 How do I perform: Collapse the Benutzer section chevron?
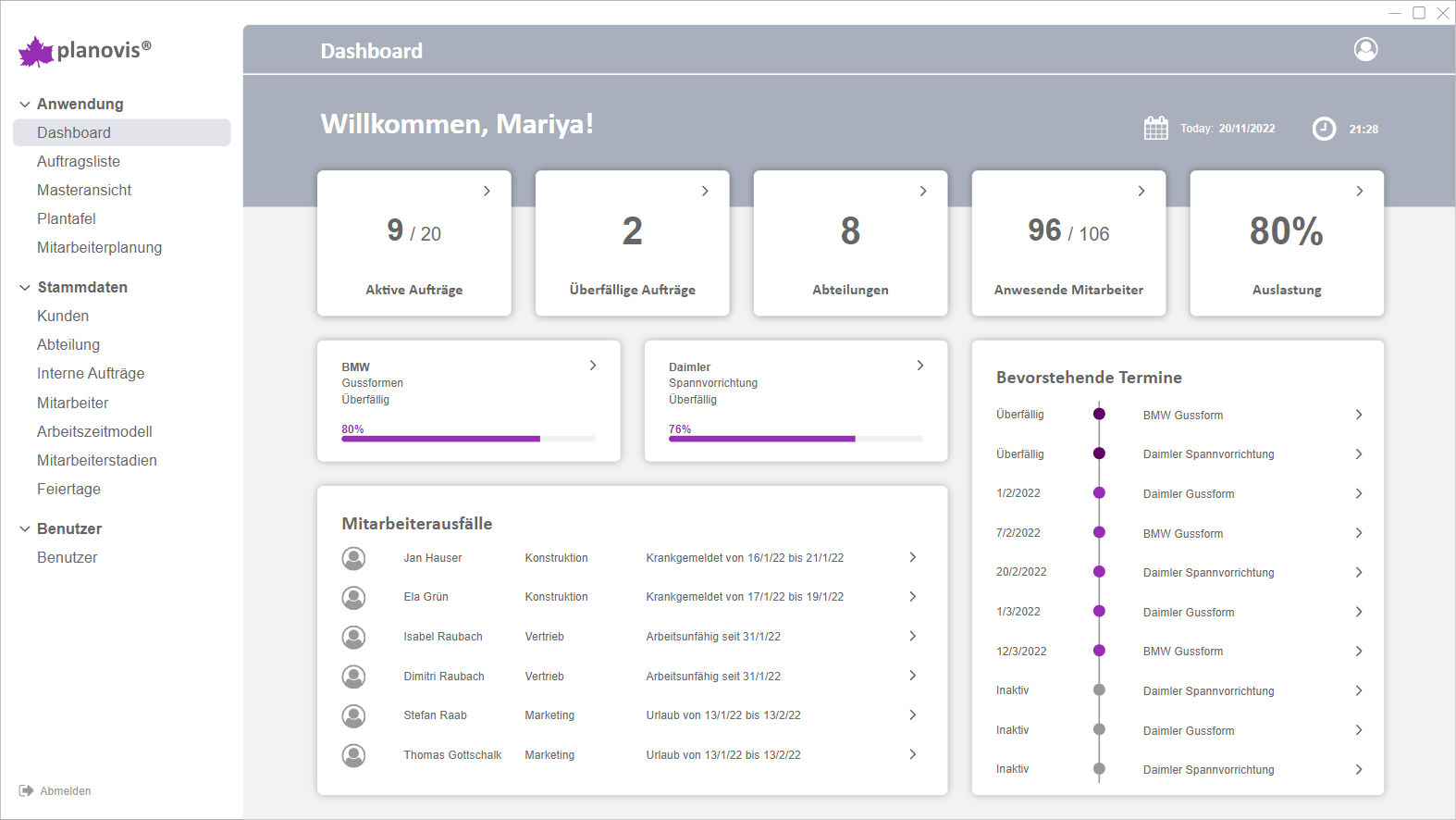(x=25, y=529)
